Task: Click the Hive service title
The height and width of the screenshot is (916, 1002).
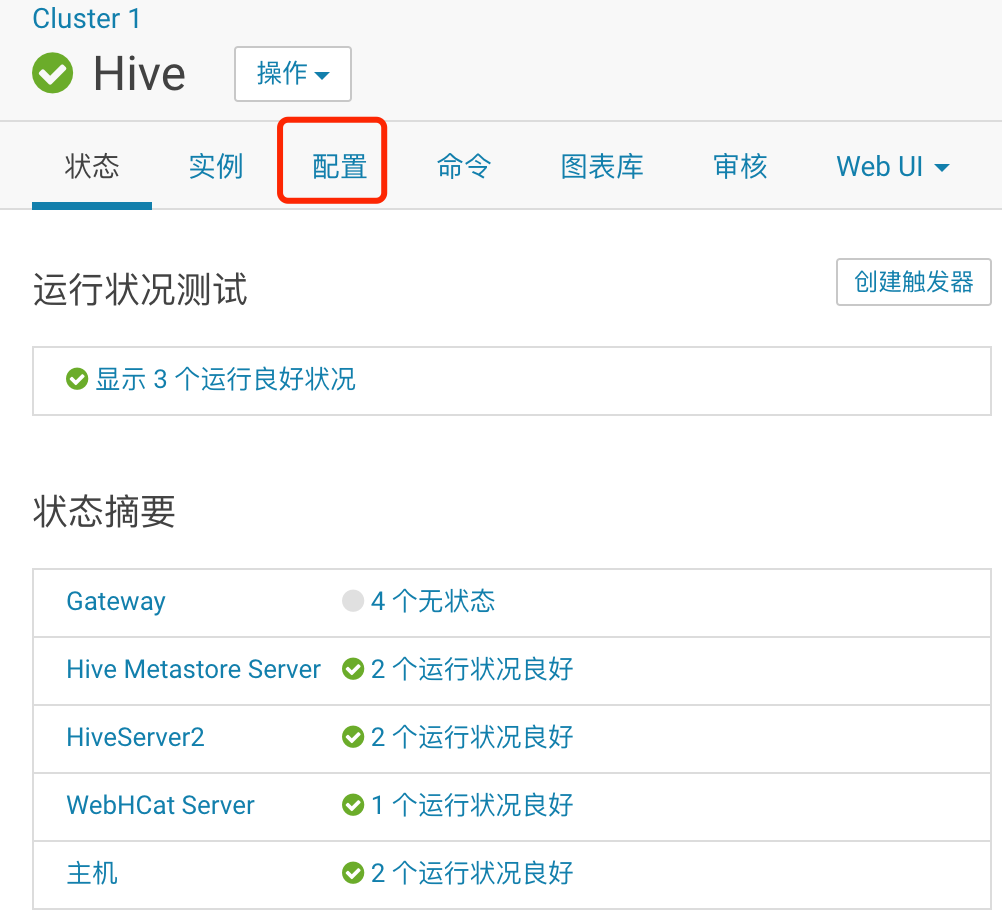Action: click(139, 74)
